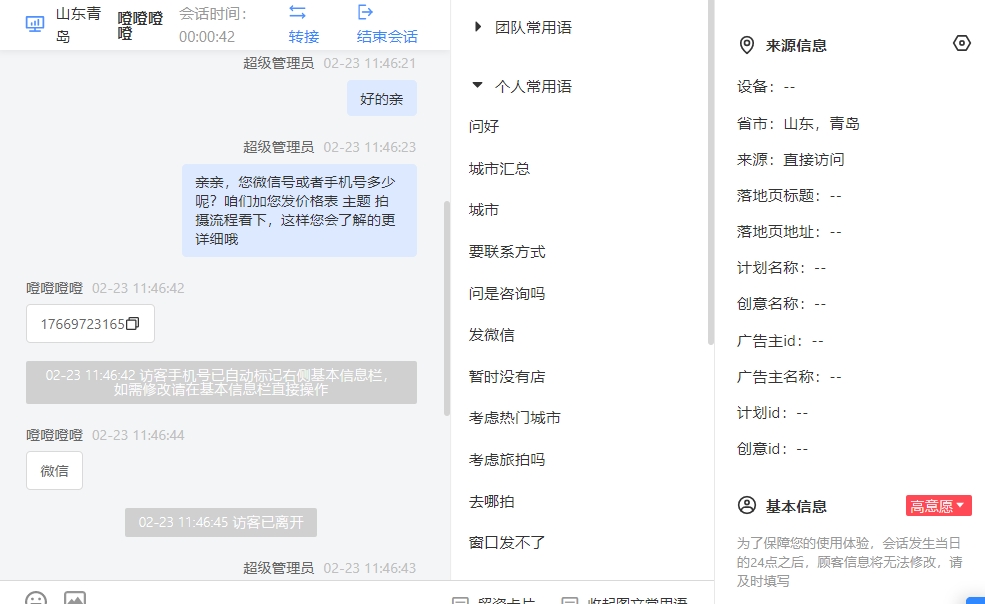Viewport: 985px width, 604px height.
Task: Click the 落地页标题 info row
Action: (x=789, y=195)
